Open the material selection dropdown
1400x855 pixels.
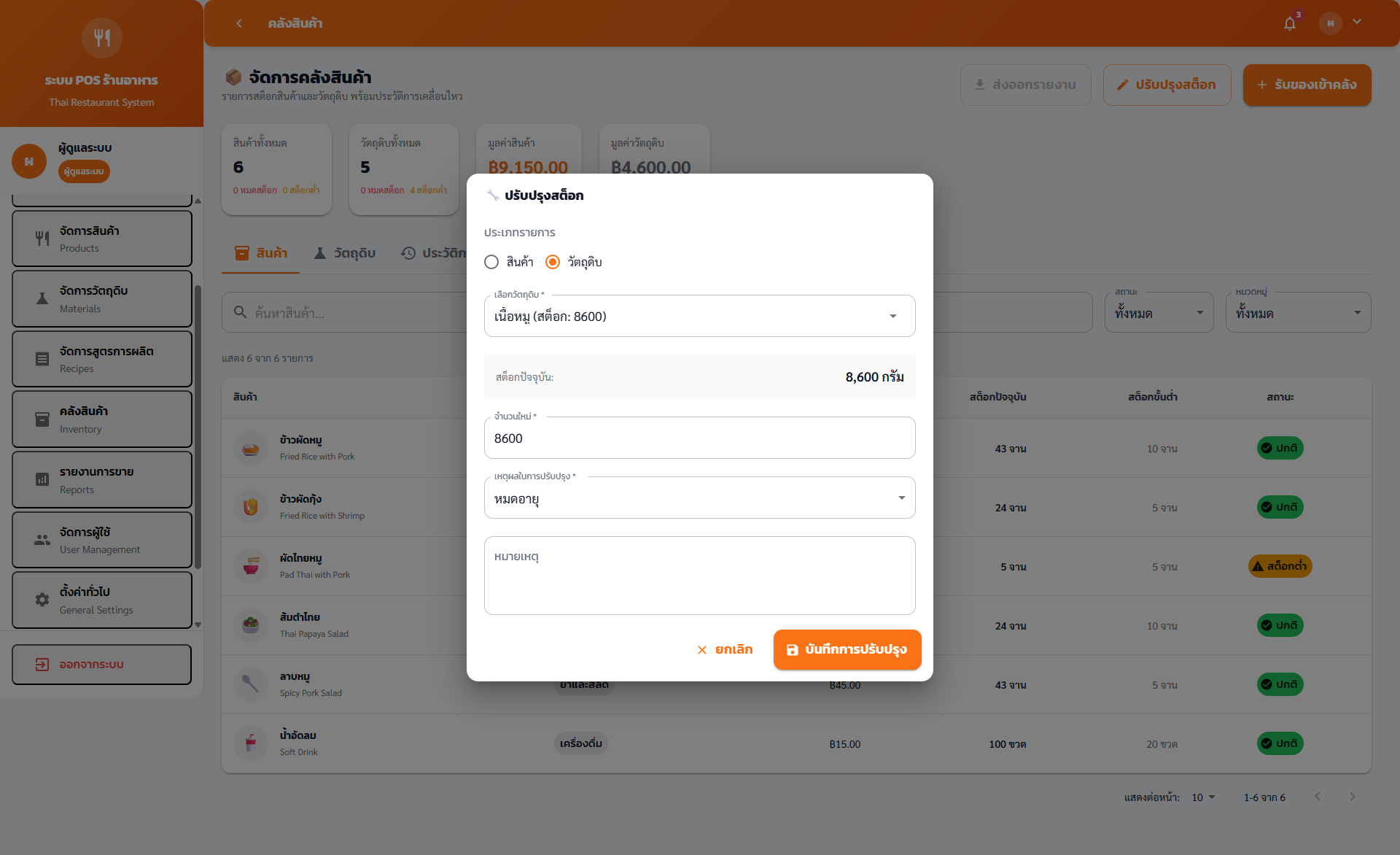click(699, 316)
